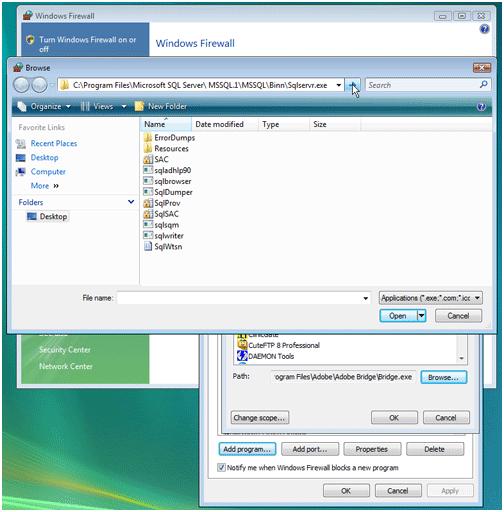Click the Path text field
Screen dimensions: 504x512
pyautogui.click(x=343, y=377)
